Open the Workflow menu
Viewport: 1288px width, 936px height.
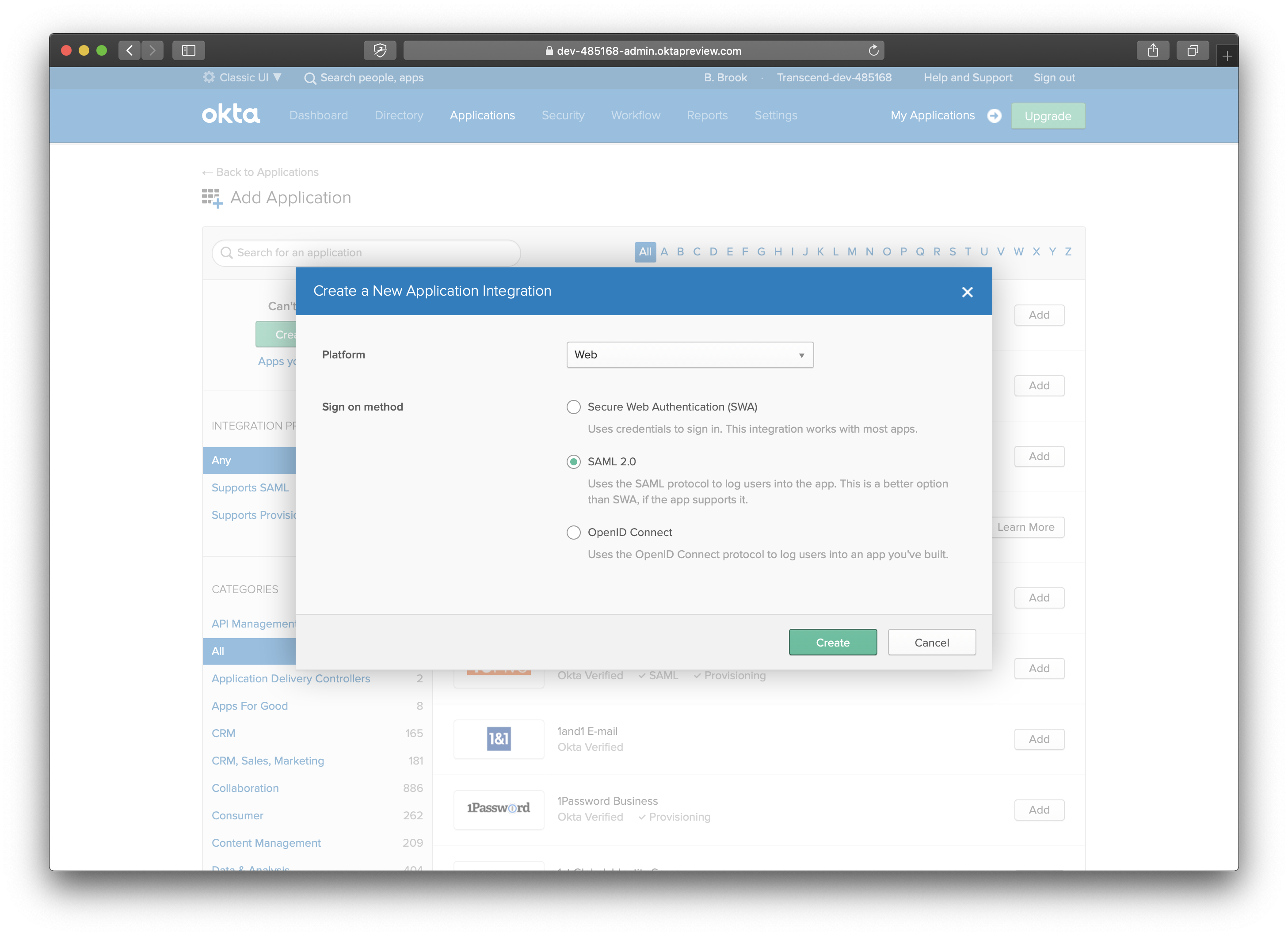pos(636,115)
